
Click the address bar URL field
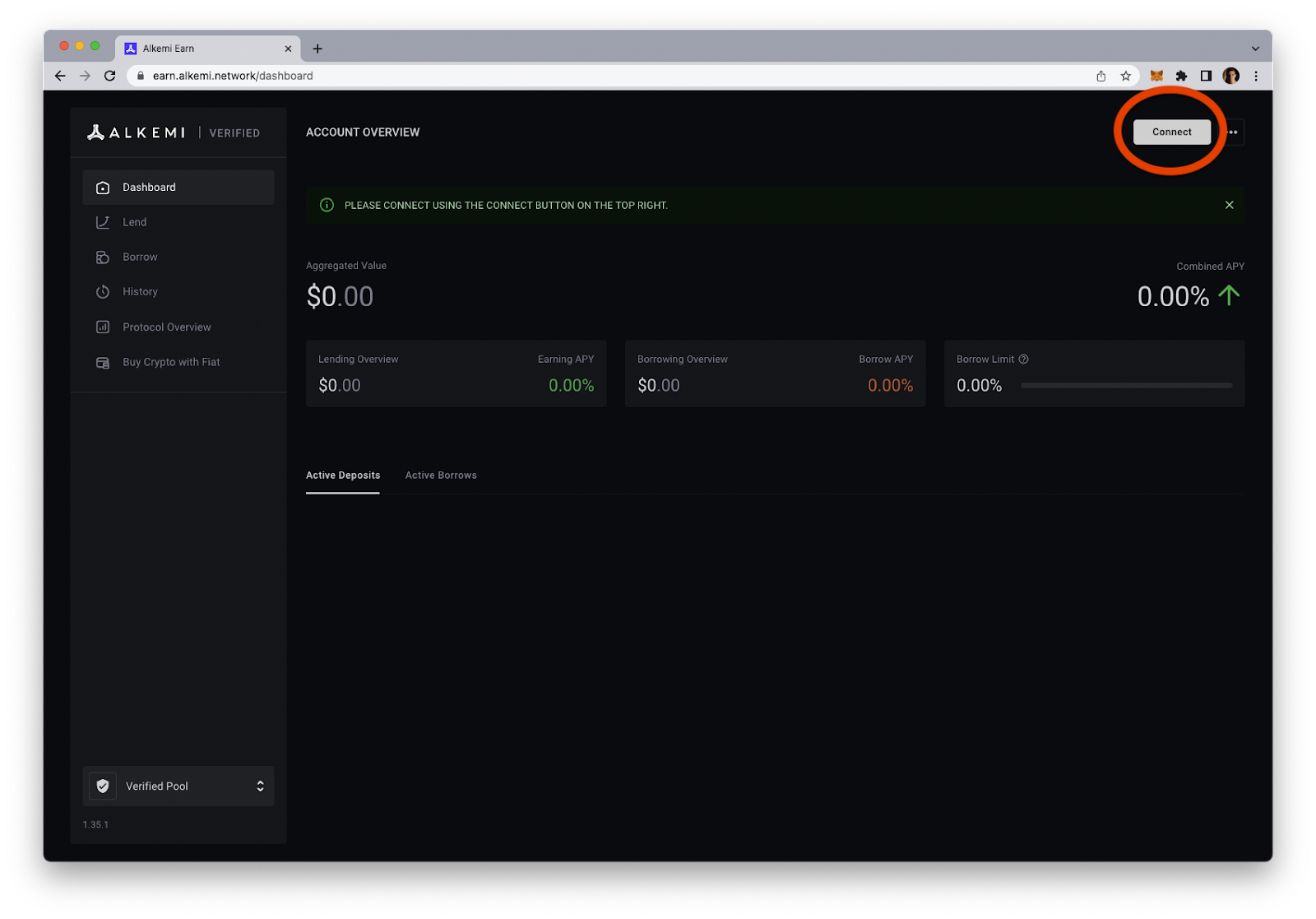576,76
